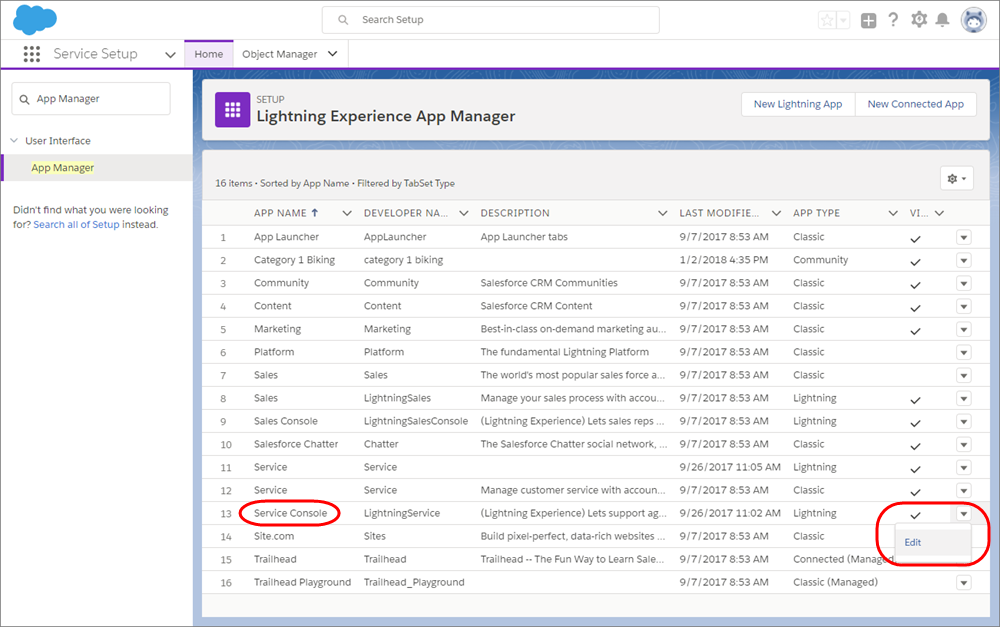Click the Trailhead Playground app name
Image resolution: width=1000 pixels, height=627 pixels.
click(x=302, y=582)
